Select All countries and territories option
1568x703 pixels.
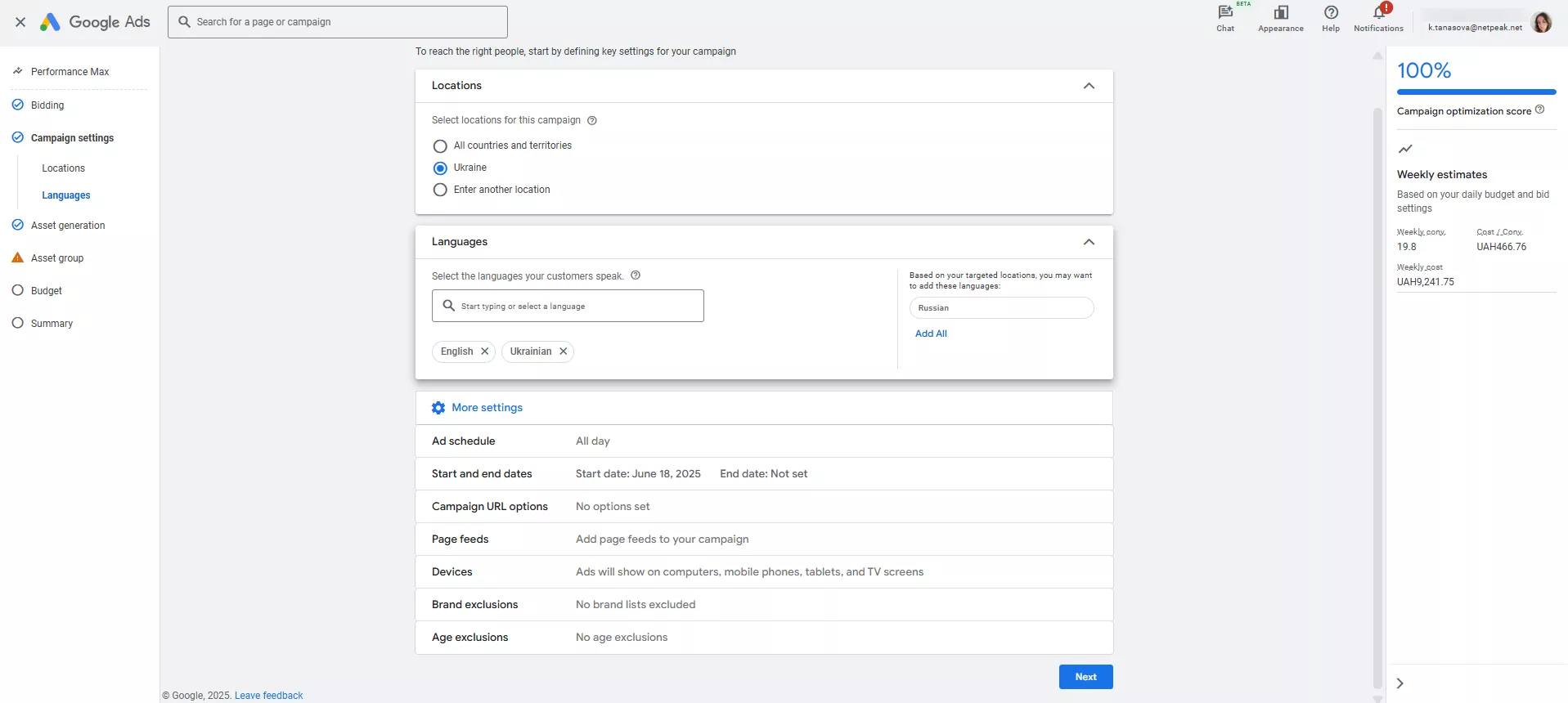coord(440,146)
